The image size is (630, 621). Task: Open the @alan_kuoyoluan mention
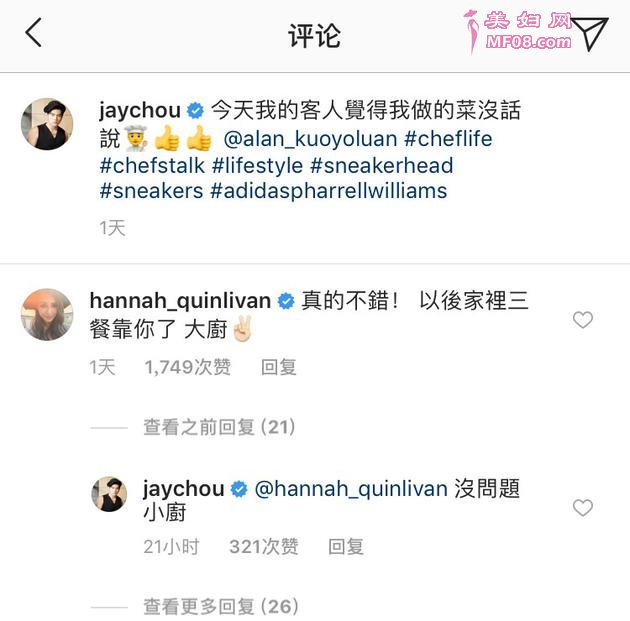click(311, 139)
